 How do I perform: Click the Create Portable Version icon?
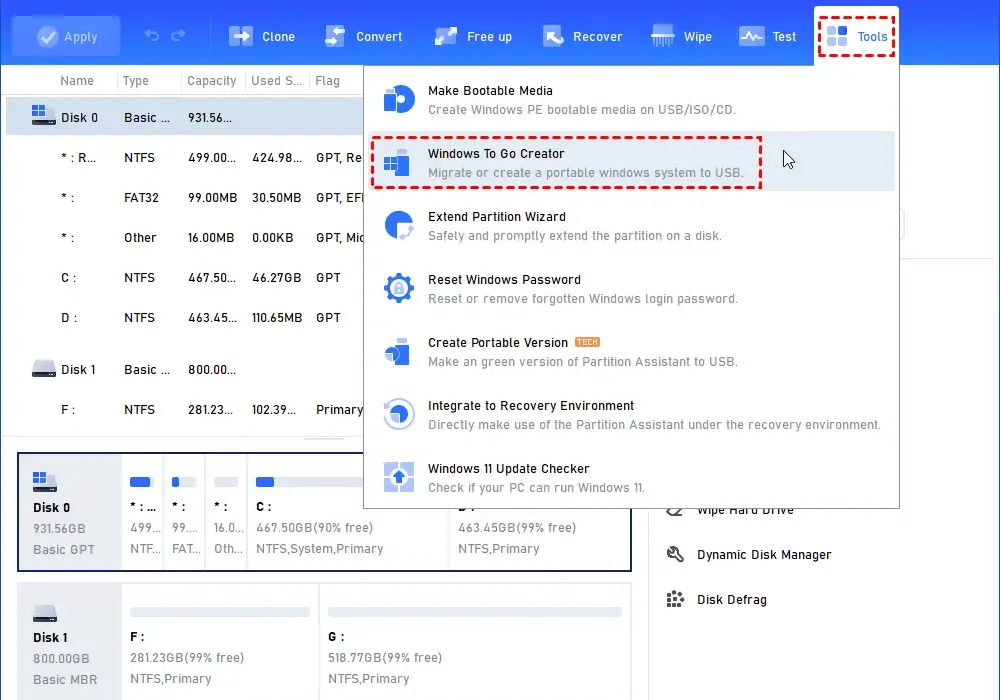pos(397,351)
